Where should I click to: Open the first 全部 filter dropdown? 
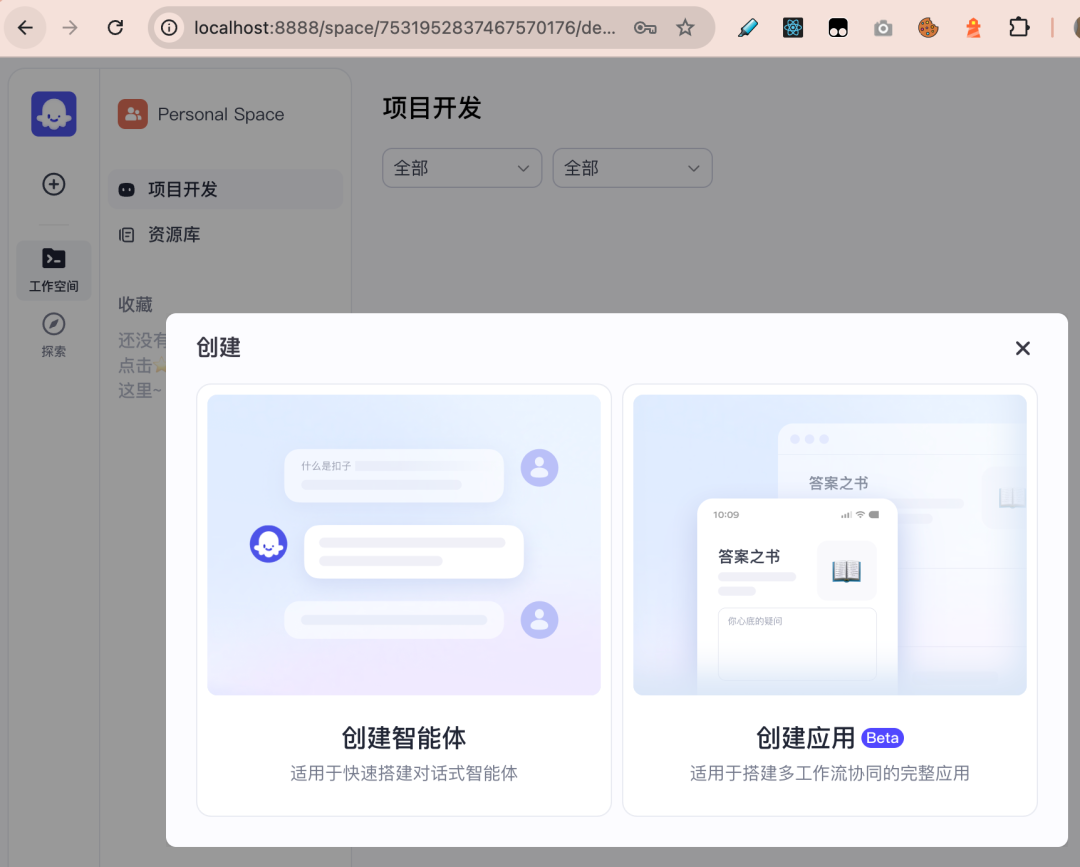point(462,168)
